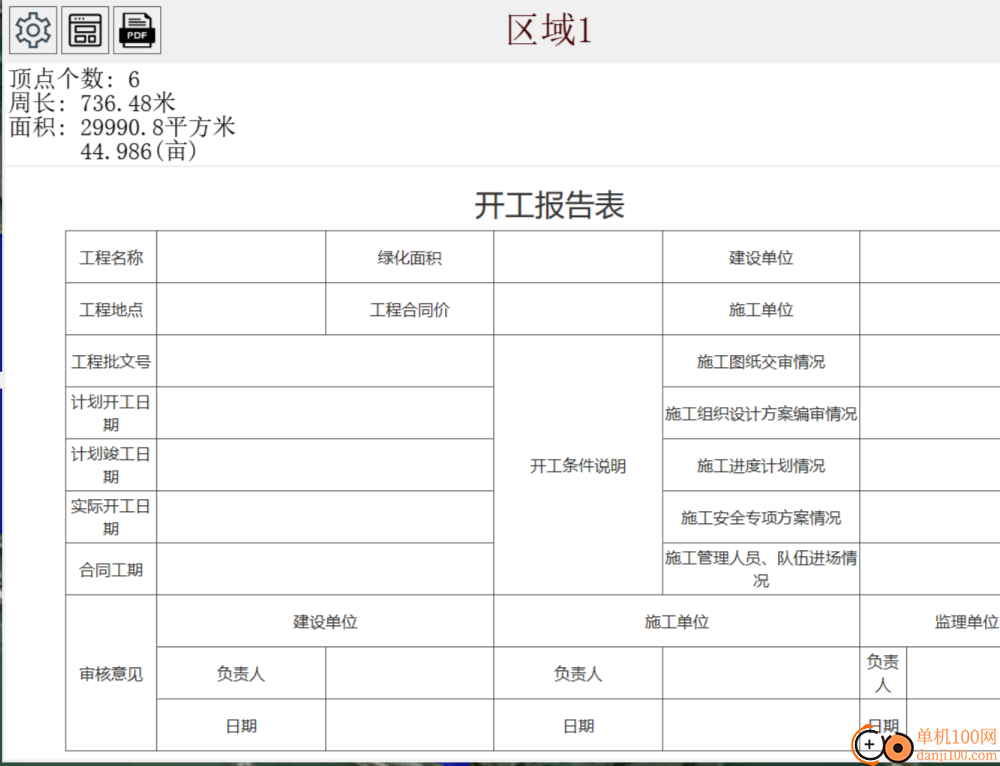The image size is (1000, 766).
Task: Click the 施工图纸交审情况 cell
Action: coord(761,361)
